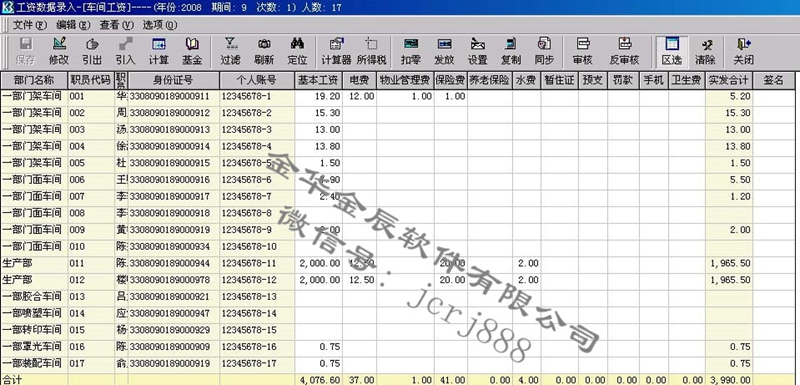Click the 实发合计 column header
The height and width of the screenshot is (385, 800).
729,80
